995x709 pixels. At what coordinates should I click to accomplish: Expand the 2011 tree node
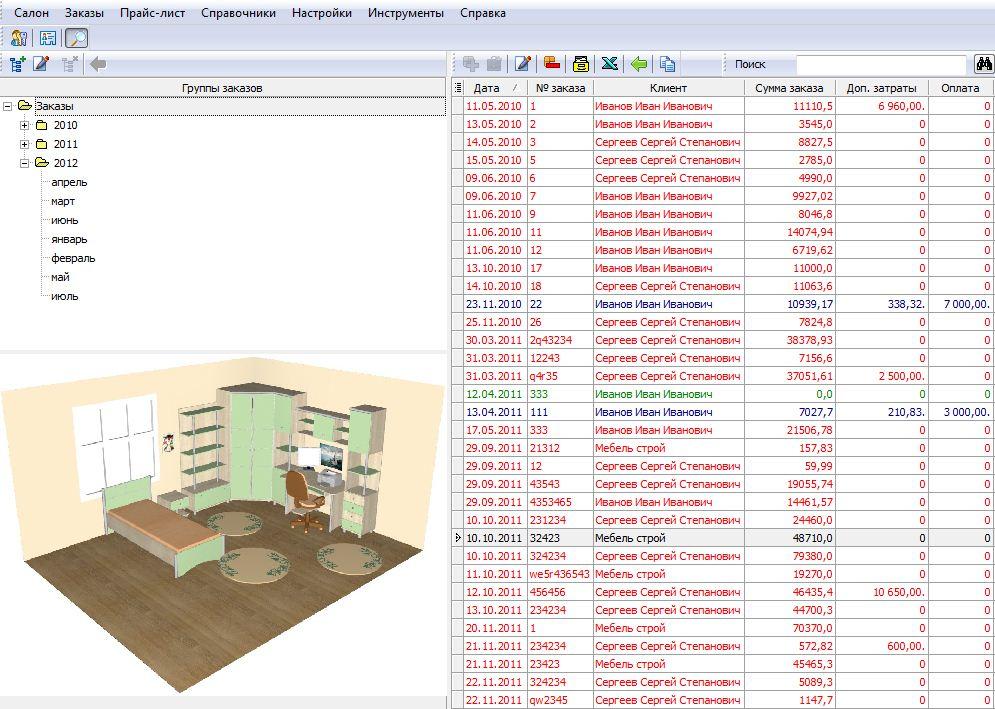25,144
